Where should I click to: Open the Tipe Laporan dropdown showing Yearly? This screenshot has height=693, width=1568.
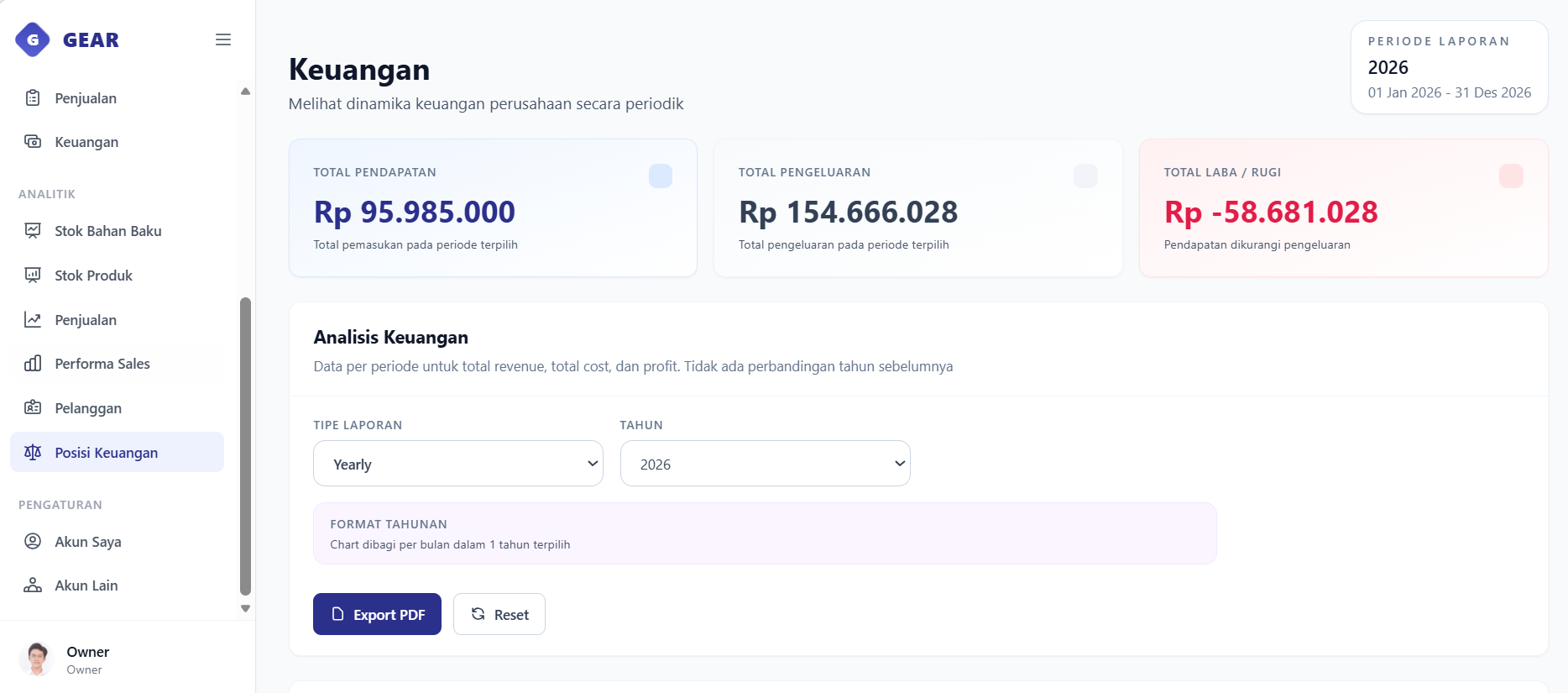(458, 464)
